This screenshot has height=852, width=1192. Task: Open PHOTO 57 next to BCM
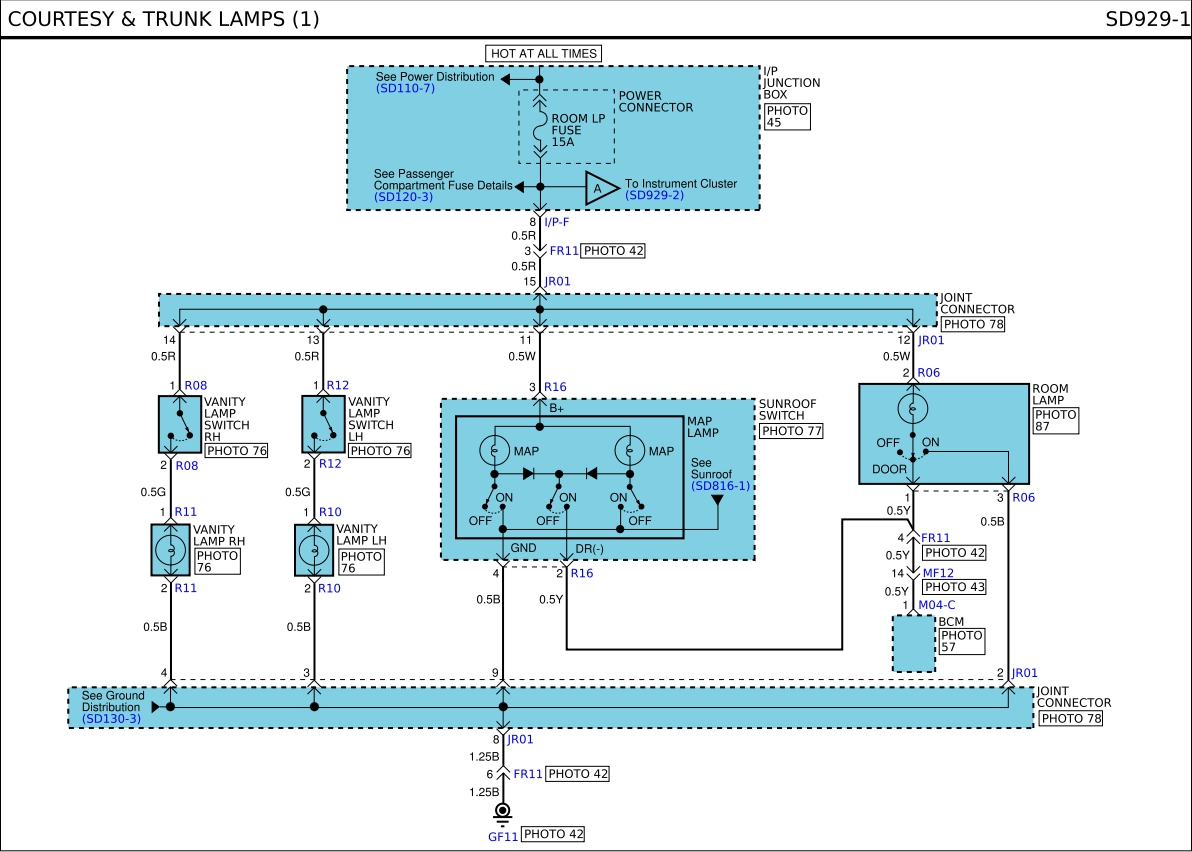[x=962, y=641]
